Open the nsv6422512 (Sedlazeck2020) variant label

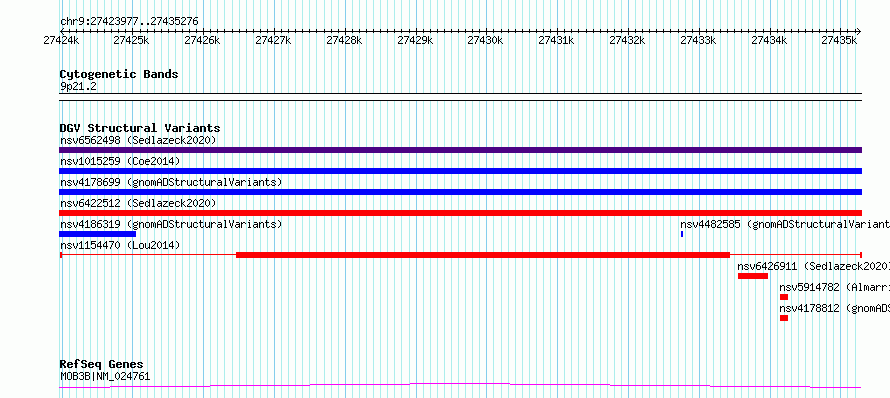click(138, 203)
